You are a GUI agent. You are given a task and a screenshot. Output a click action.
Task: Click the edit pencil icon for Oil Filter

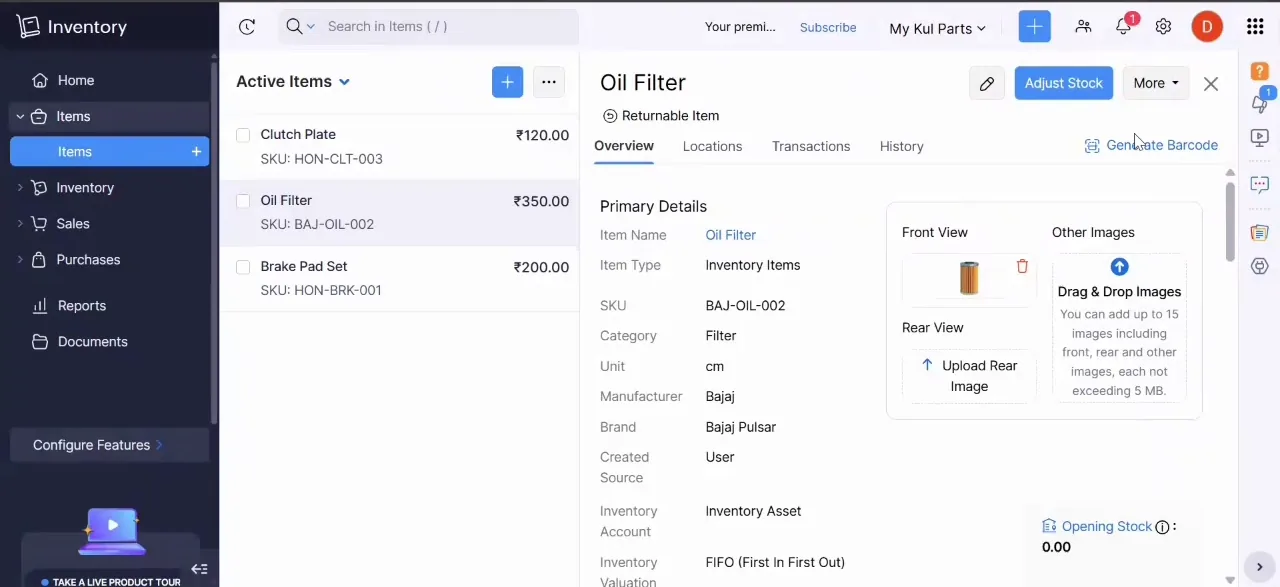tap(987, 83)
